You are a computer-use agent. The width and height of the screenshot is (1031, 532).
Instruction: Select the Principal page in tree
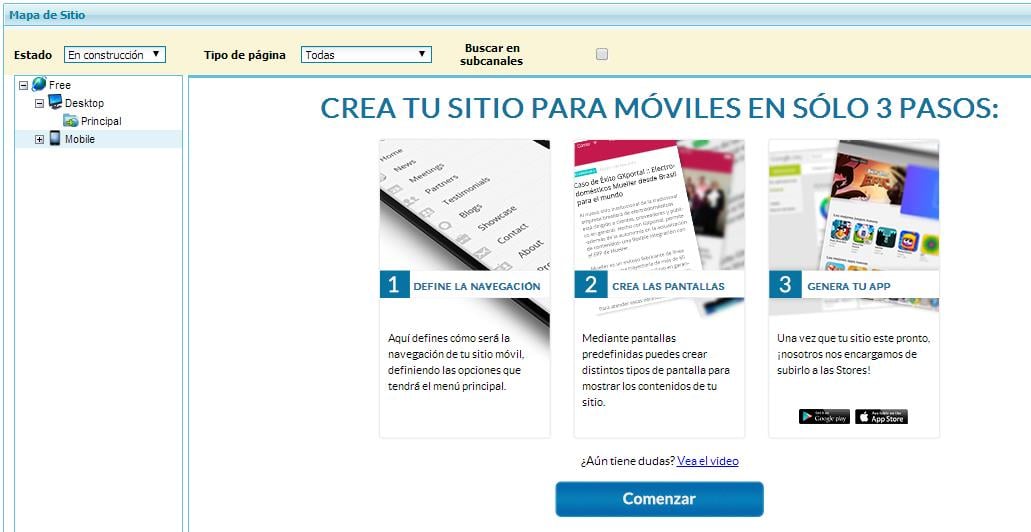[x=101, y=121]
